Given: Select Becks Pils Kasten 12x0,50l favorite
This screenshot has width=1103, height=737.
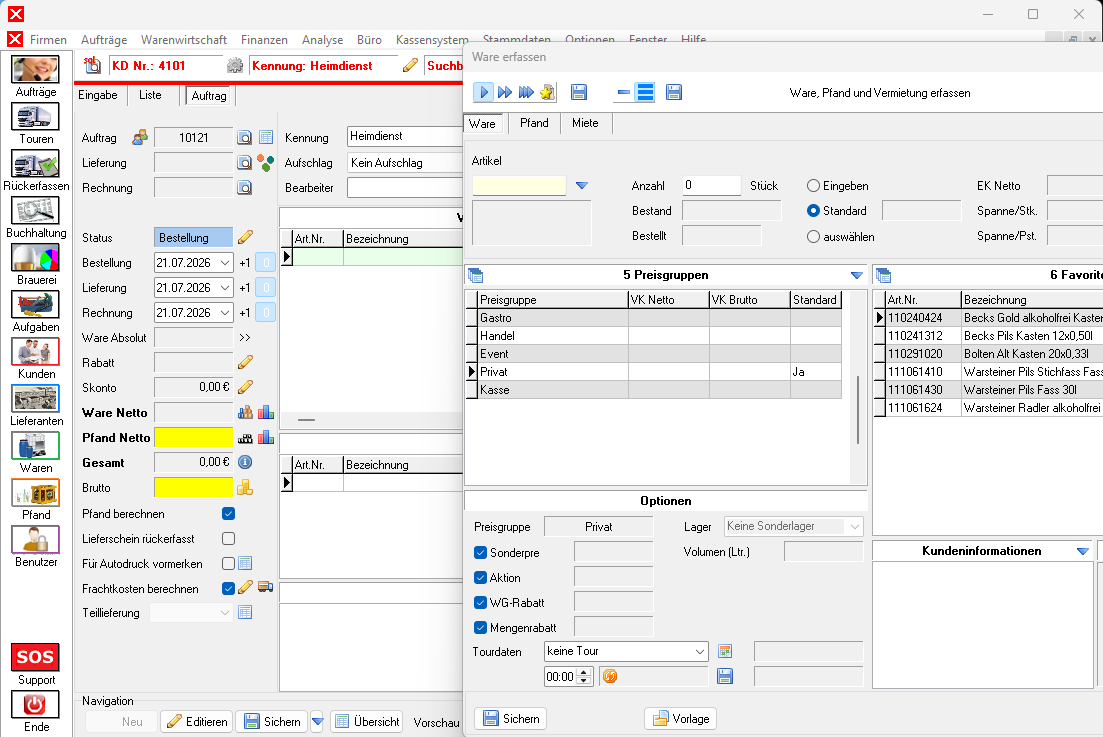Looking at the screenshot, I should click(x=988, y=336).
